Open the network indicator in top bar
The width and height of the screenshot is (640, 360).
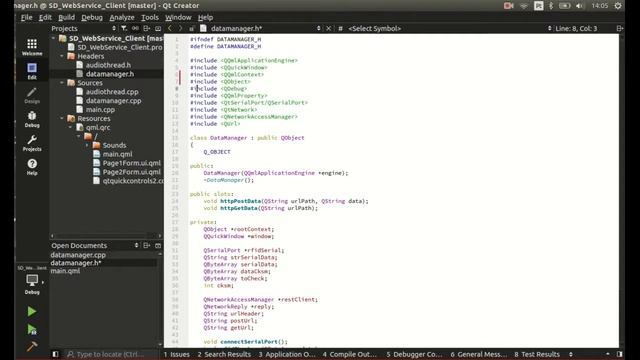tap(524, 6)
